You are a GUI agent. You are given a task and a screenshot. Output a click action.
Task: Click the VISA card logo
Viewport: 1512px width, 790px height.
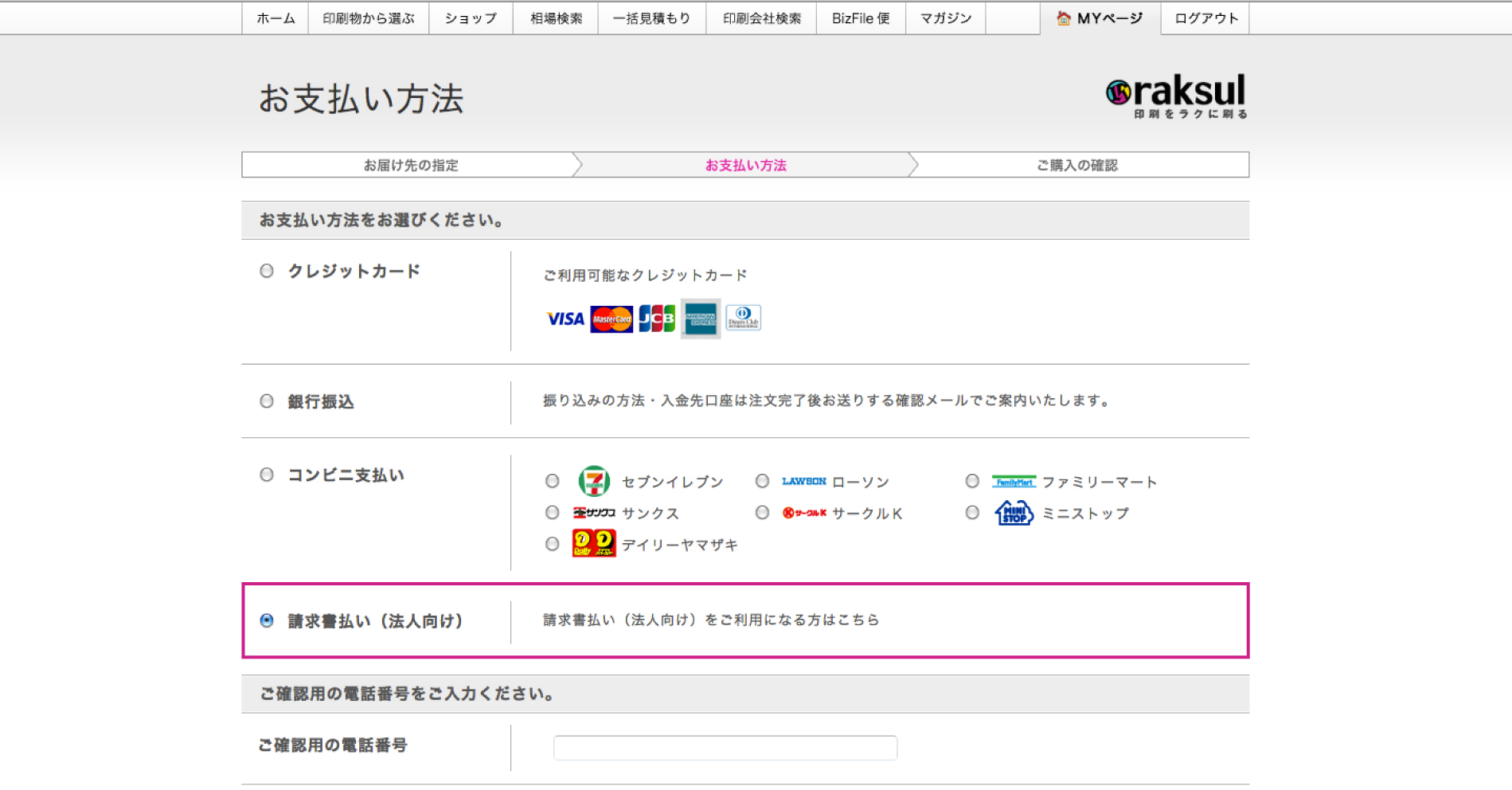pyautogui.click(x=565, y=319)
